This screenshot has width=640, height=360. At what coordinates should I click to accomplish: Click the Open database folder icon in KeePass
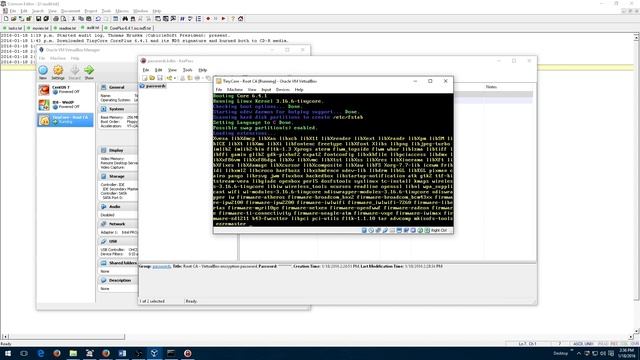click(x=152, y=78)
